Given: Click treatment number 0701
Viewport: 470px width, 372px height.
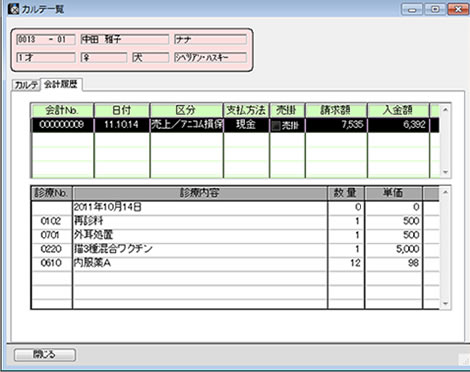Looking at the screenshot, I should 51,235.
